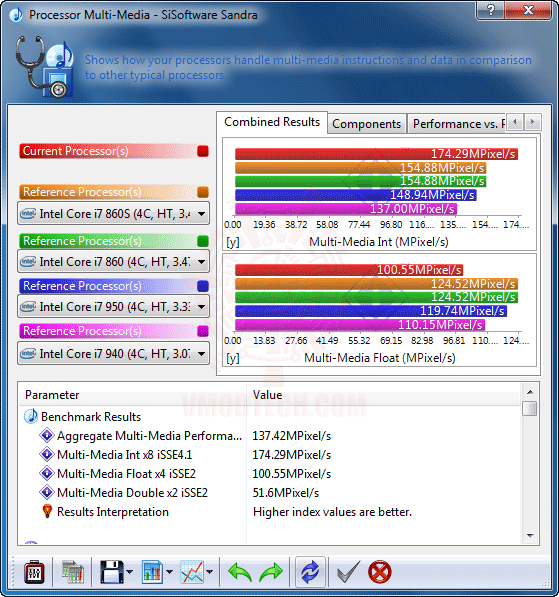This screenshot has width=559, height=597.
Task: Click the SiSoftware Sandra title bar icon
Action: coord(16,15)
